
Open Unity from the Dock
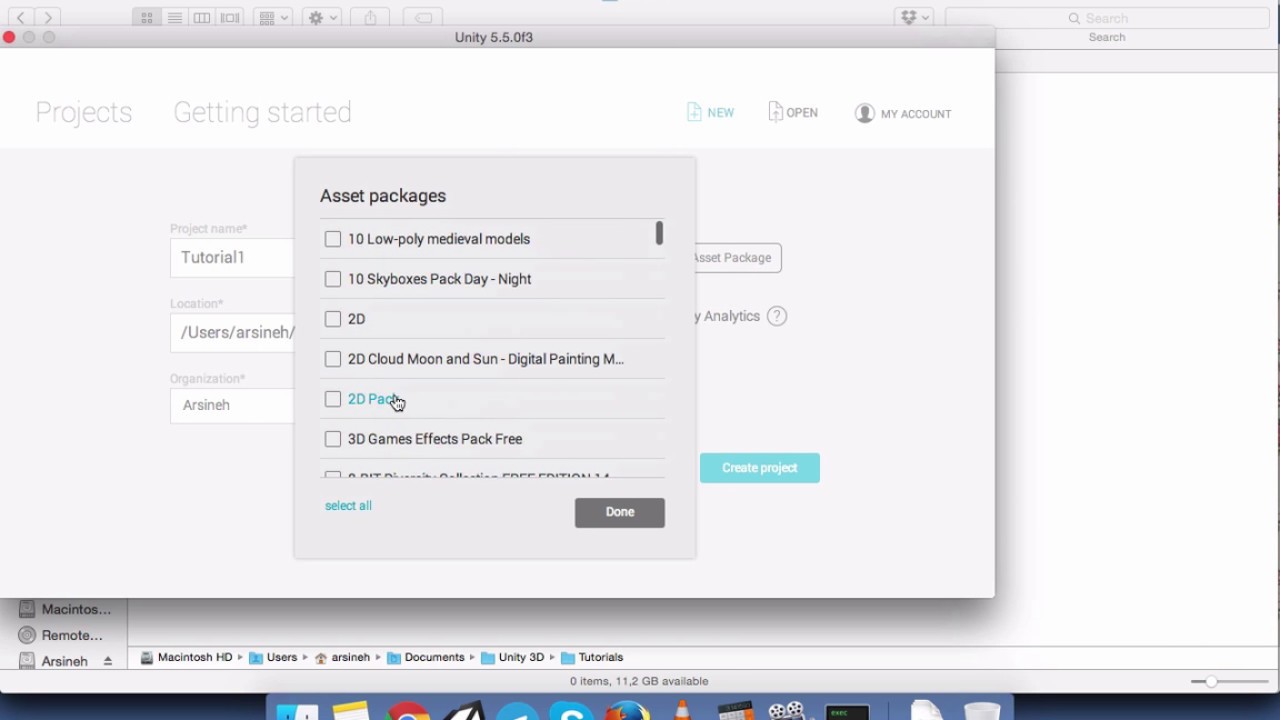[x=463, y=711]
